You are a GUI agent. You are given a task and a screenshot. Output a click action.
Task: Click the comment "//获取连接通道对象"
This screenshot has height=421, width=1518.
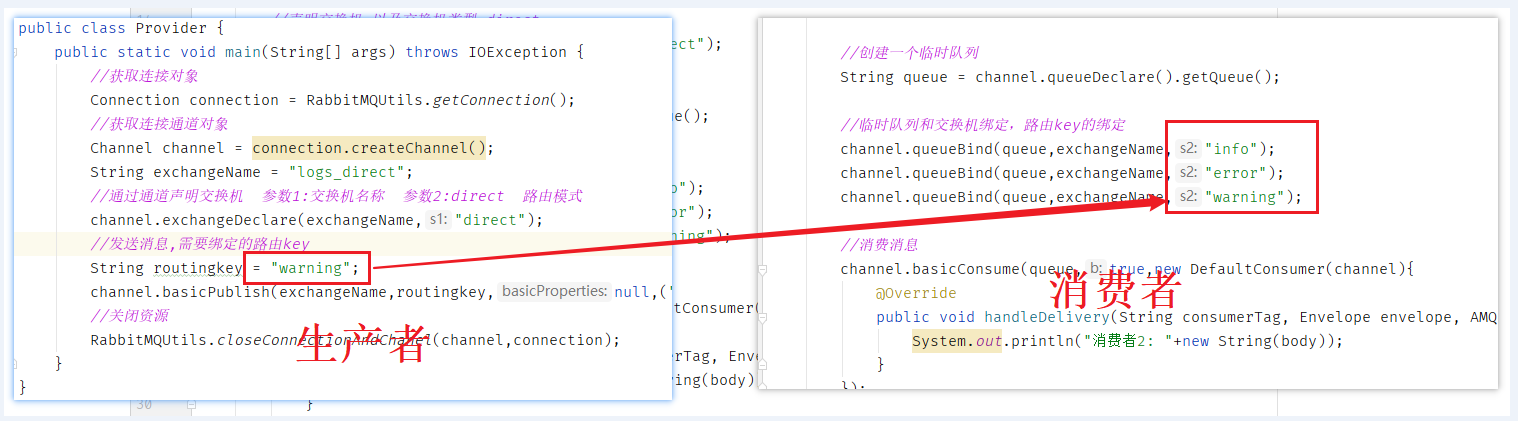[159, 124]
